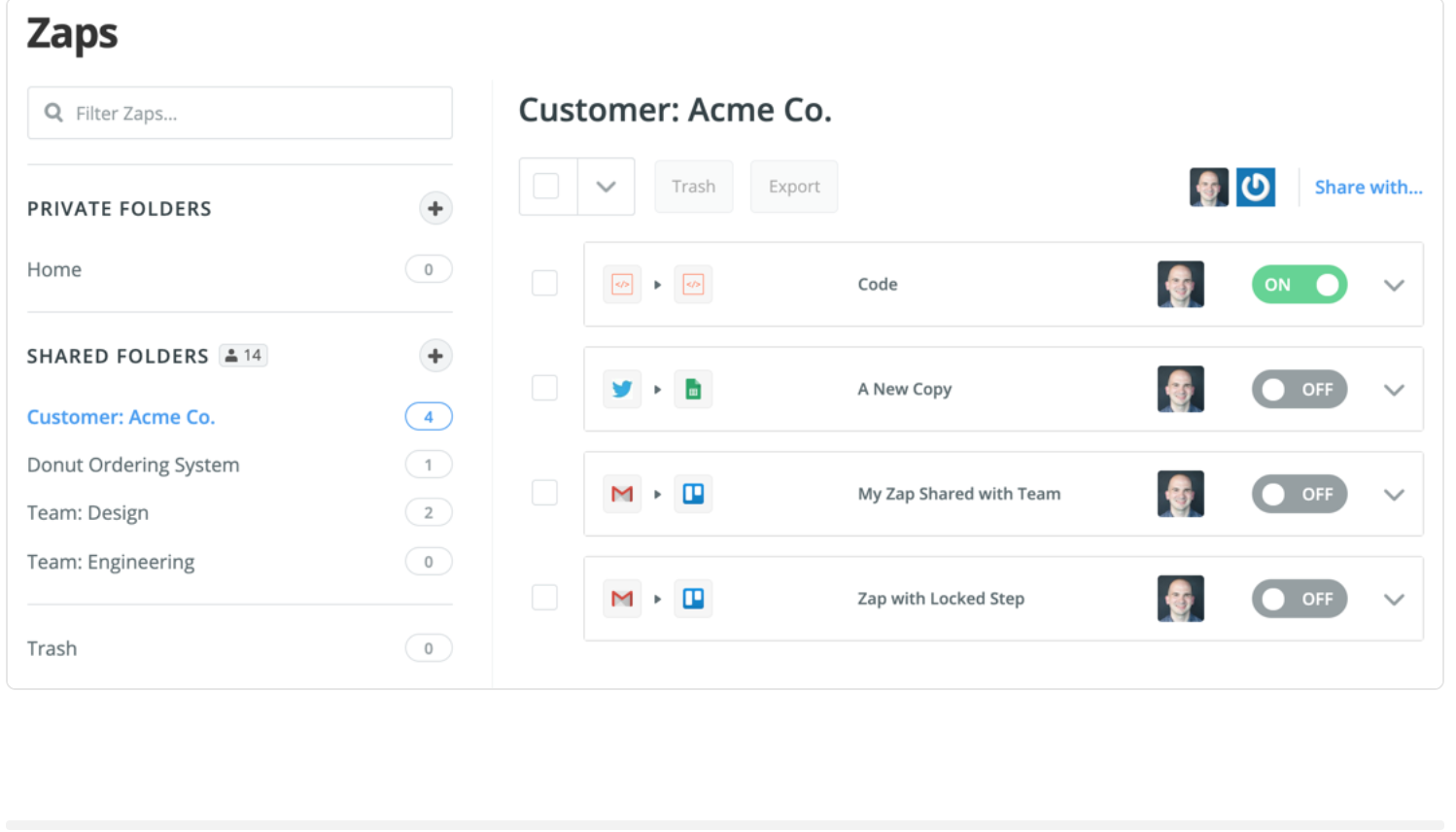1456x832 pixels.
Task: Expand options chevron for My Zap Shared with Team
Action: point(1394,495)
